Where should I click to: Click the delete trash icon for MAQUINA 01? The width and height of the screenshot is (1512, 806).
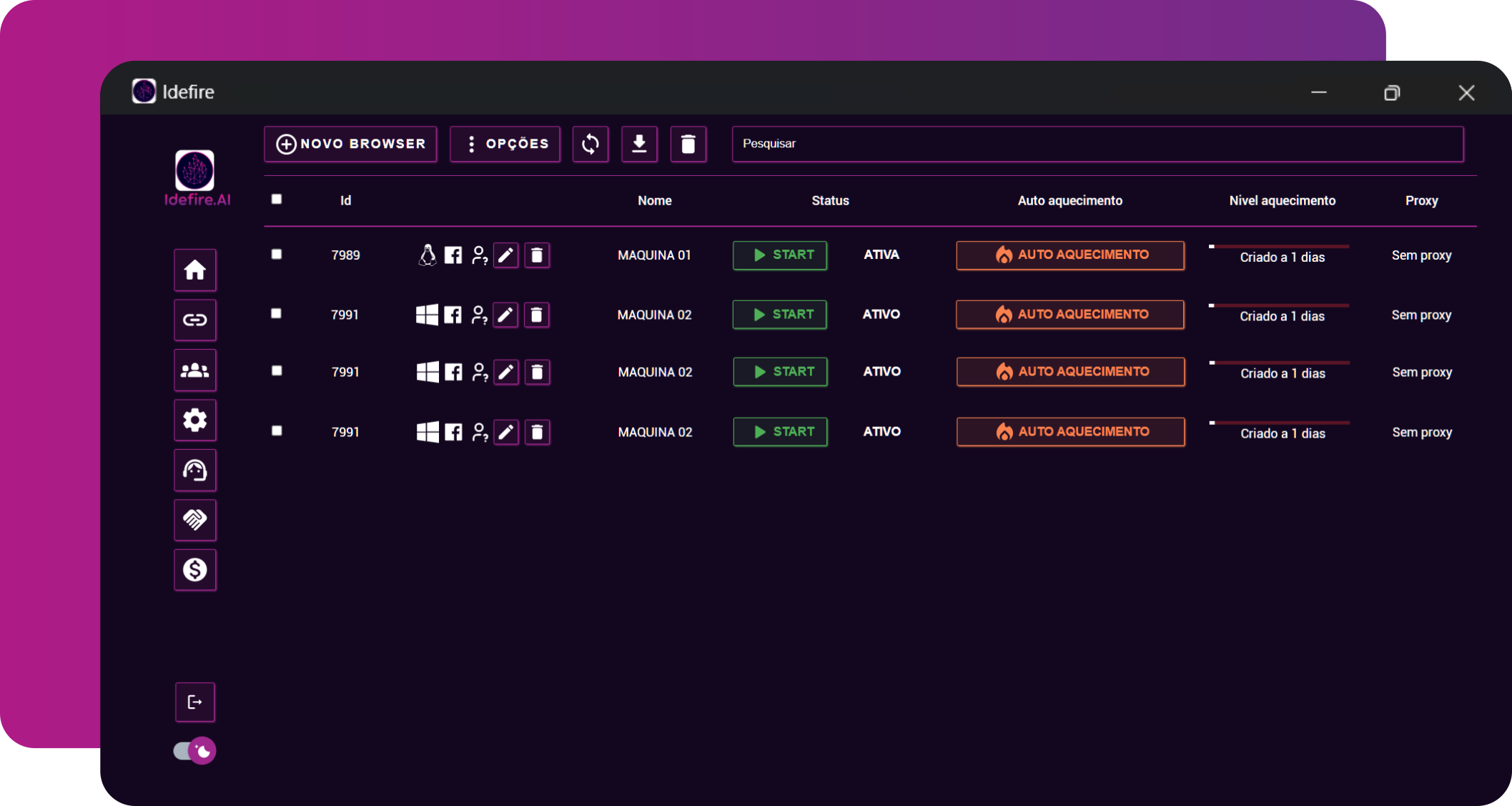pos(537,255)
